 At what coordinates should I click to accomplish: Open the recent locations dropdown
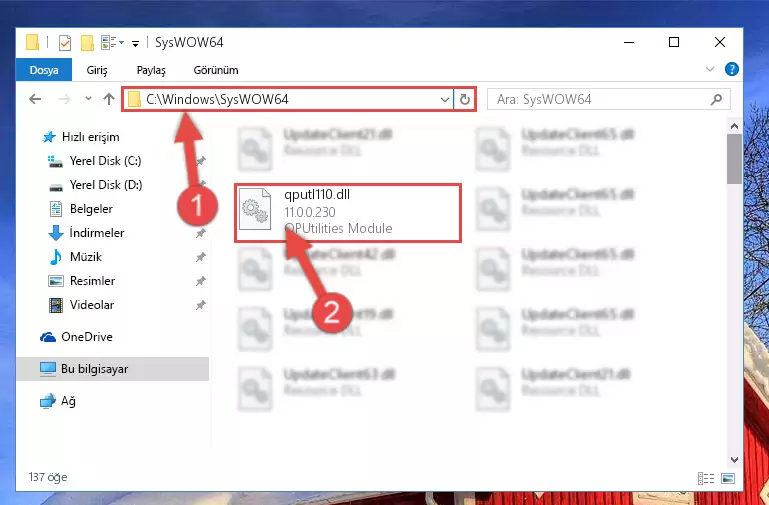coord(88,99)
